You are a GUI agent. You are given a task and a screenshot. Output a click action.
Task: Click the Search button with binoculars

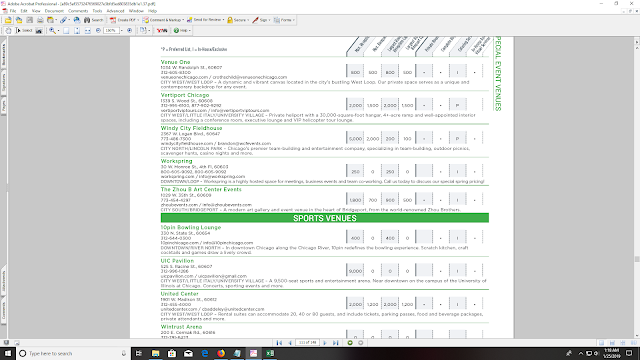(93, 20)
